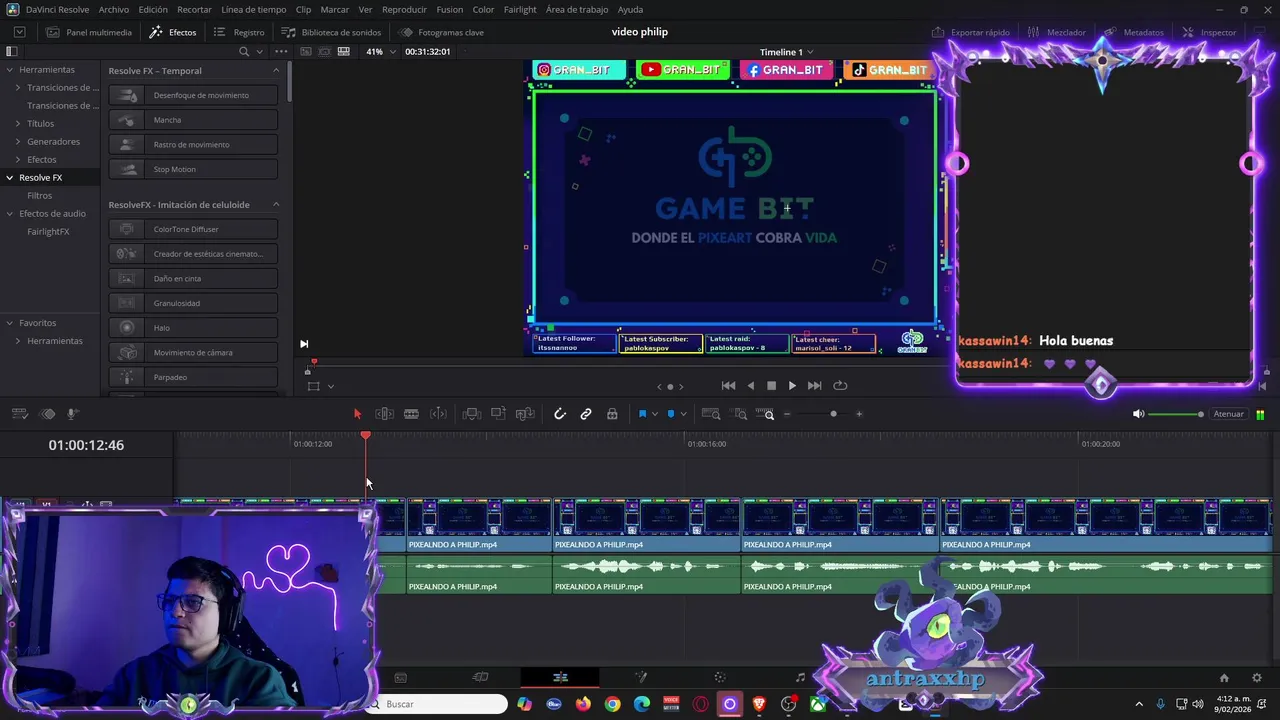Screen dimensions: 1280x720
Task: Activate the Trim edit mode tool
Action: tap(384, 414)
